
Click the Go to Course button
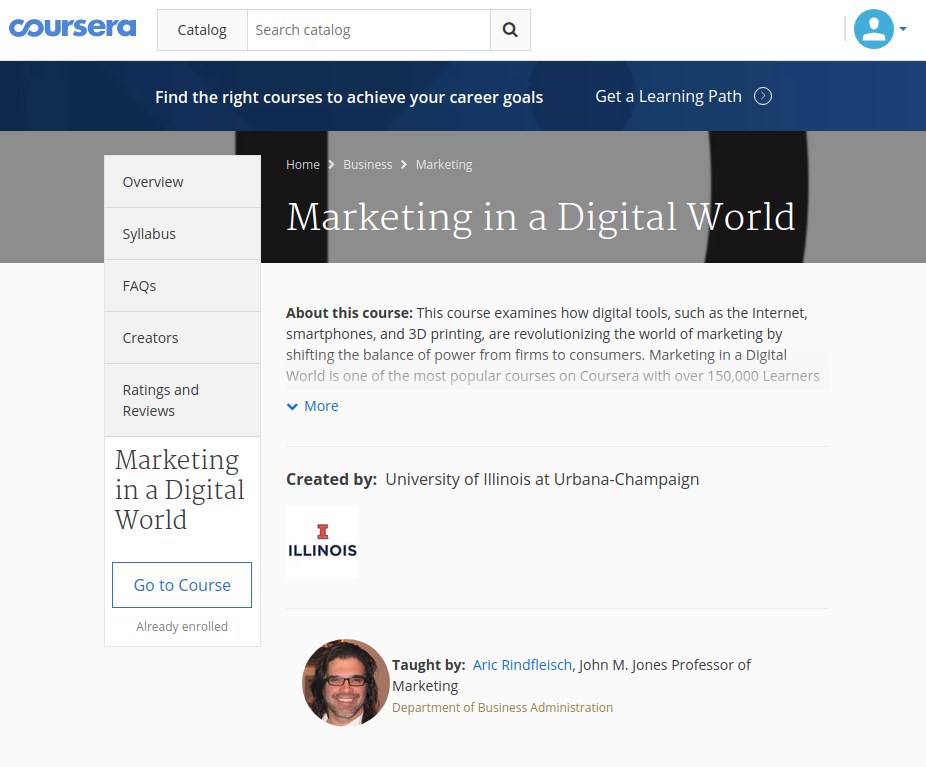point(182,585)
